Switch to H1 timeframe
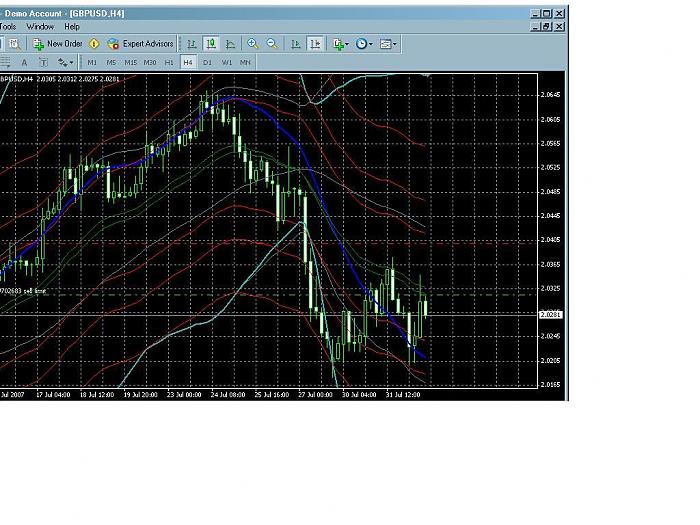700x525 pixels. (x=169, y=62)
